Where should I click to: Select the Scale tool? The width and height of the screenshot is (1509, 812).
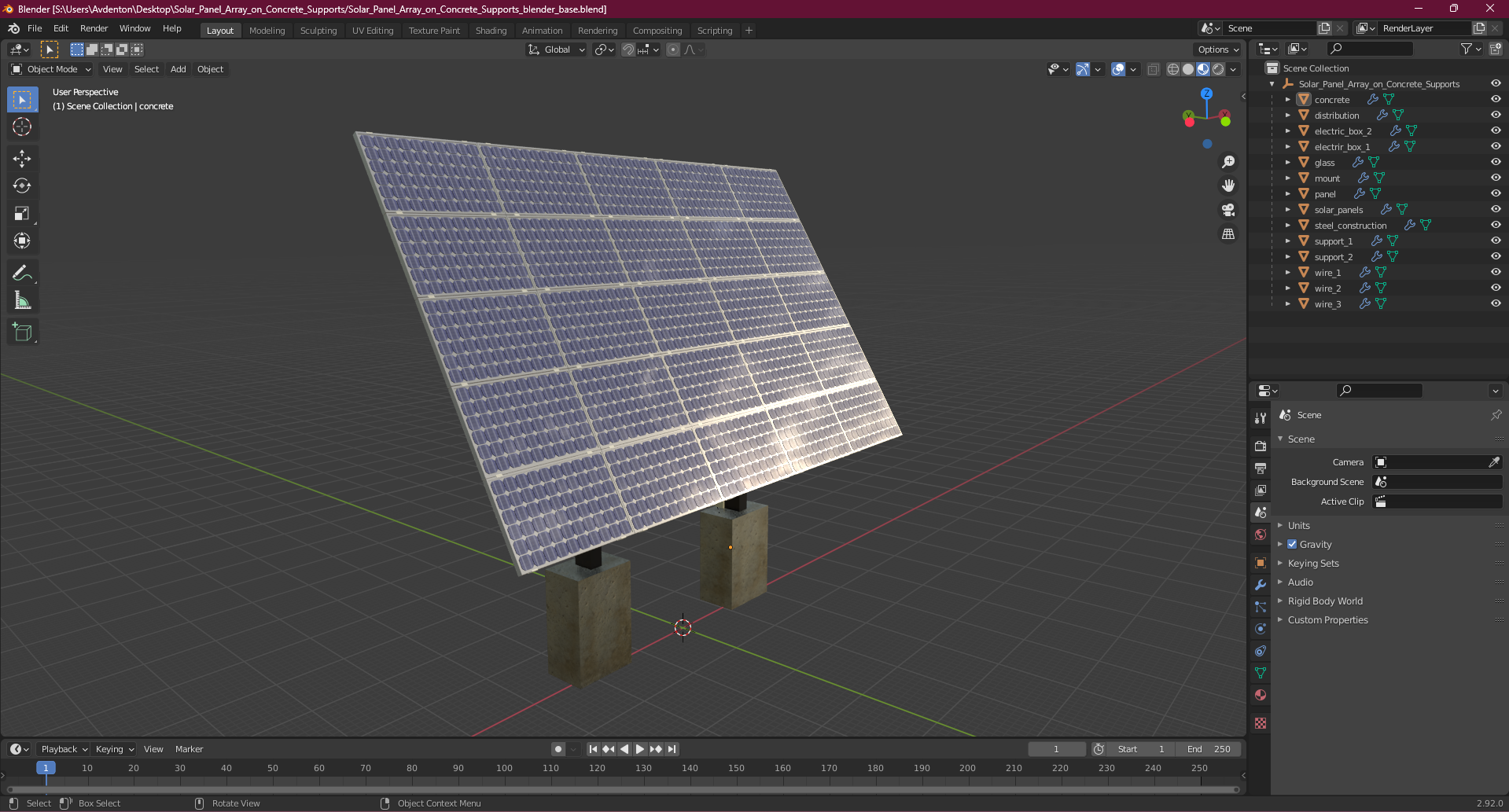click(x=22, y=214)
